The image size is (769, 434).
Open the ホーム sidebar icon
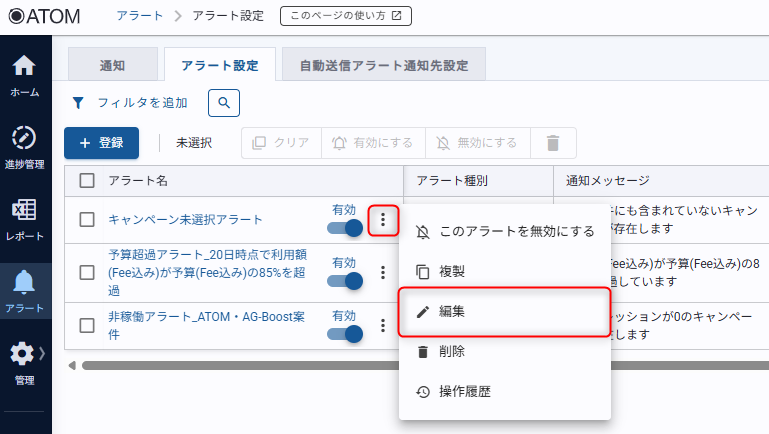pyautogui.click(x=25, y=75)
